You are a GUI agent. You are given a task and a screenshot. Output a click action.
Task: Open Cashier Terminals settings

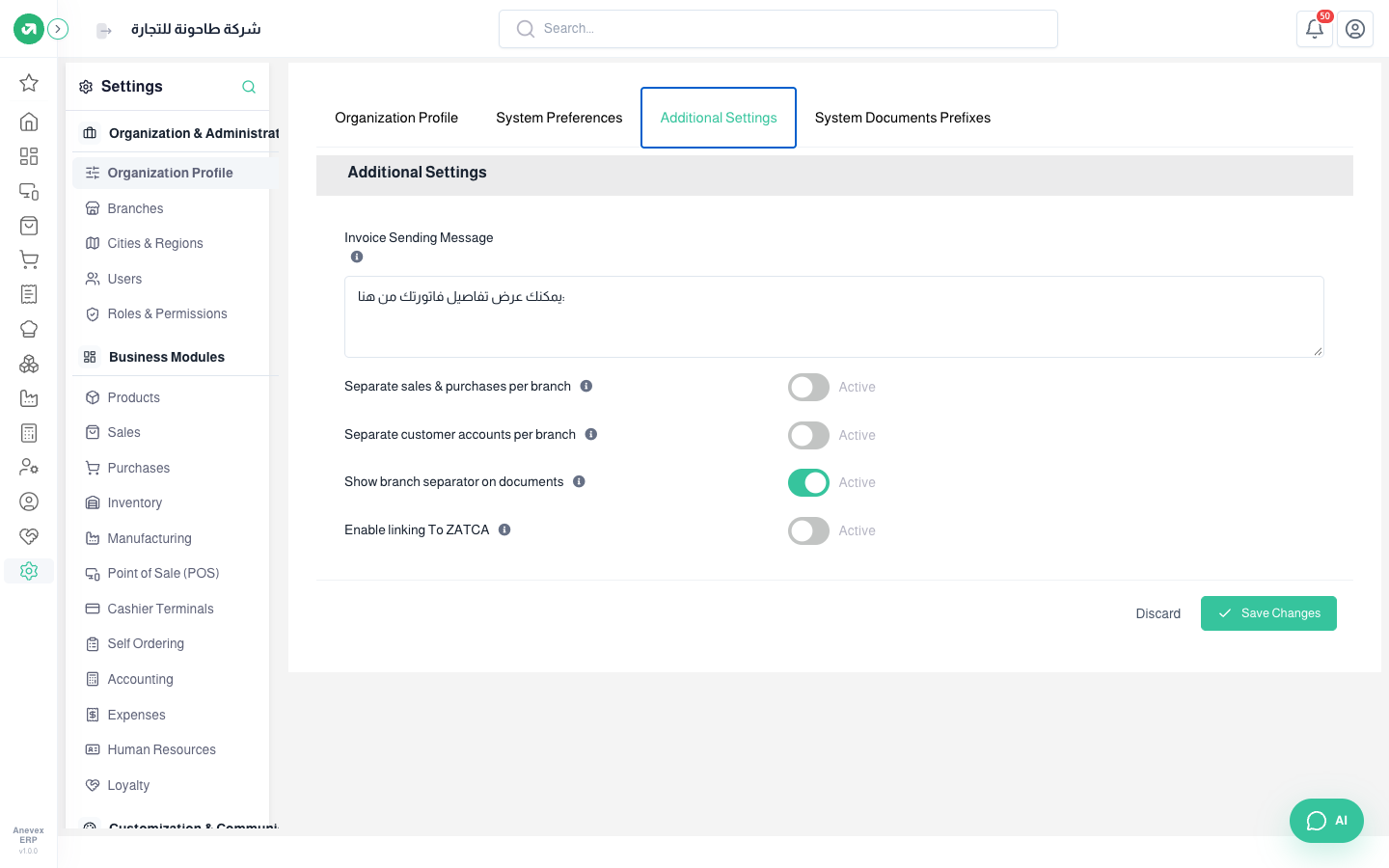[173, 609]
